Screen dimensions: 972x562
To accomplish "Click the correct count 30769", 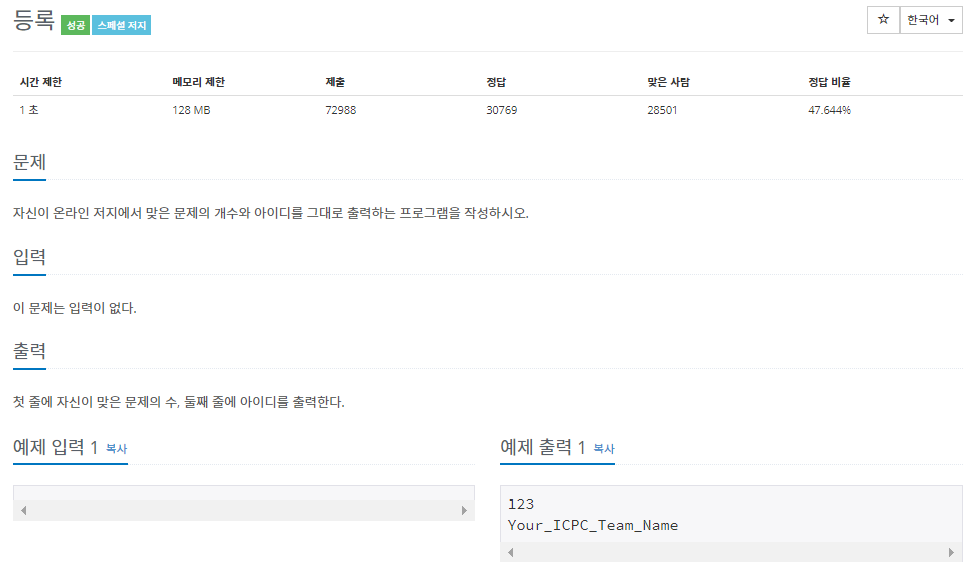I will 501,110.
